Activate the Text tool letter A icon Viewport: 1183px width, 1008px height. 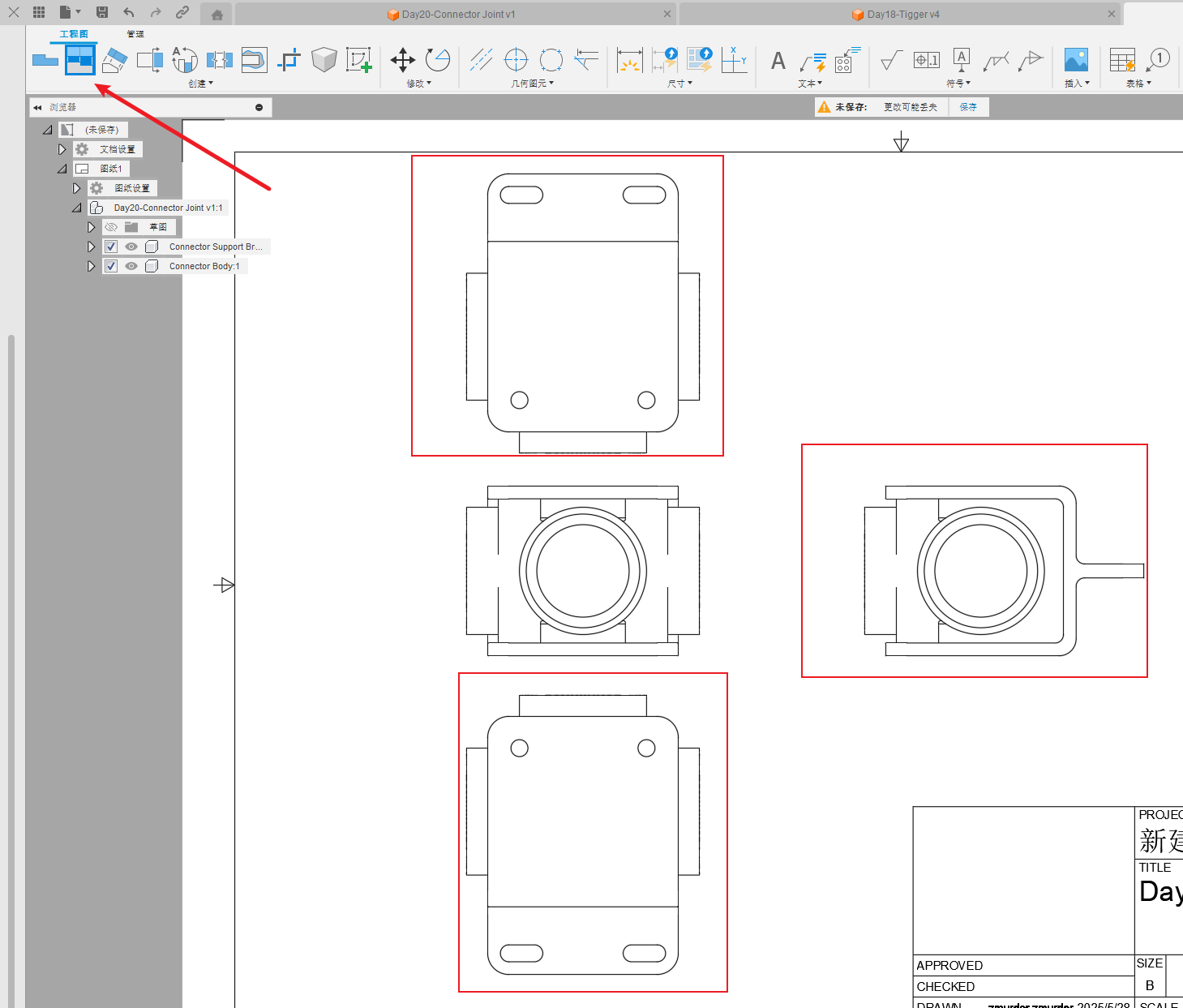click(778, 61)
